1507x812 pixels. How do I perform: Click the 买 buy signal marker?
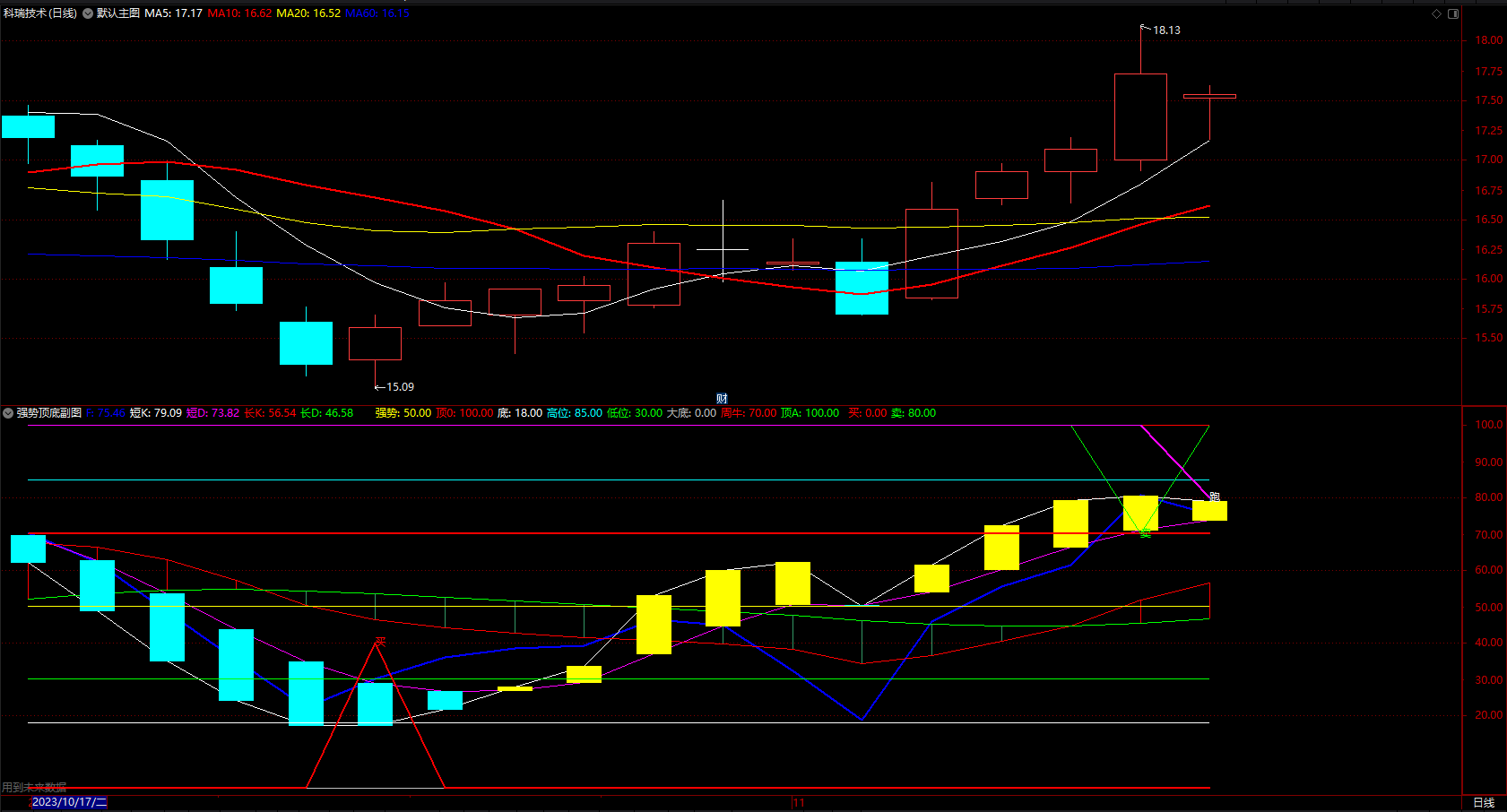pos(380,642)
